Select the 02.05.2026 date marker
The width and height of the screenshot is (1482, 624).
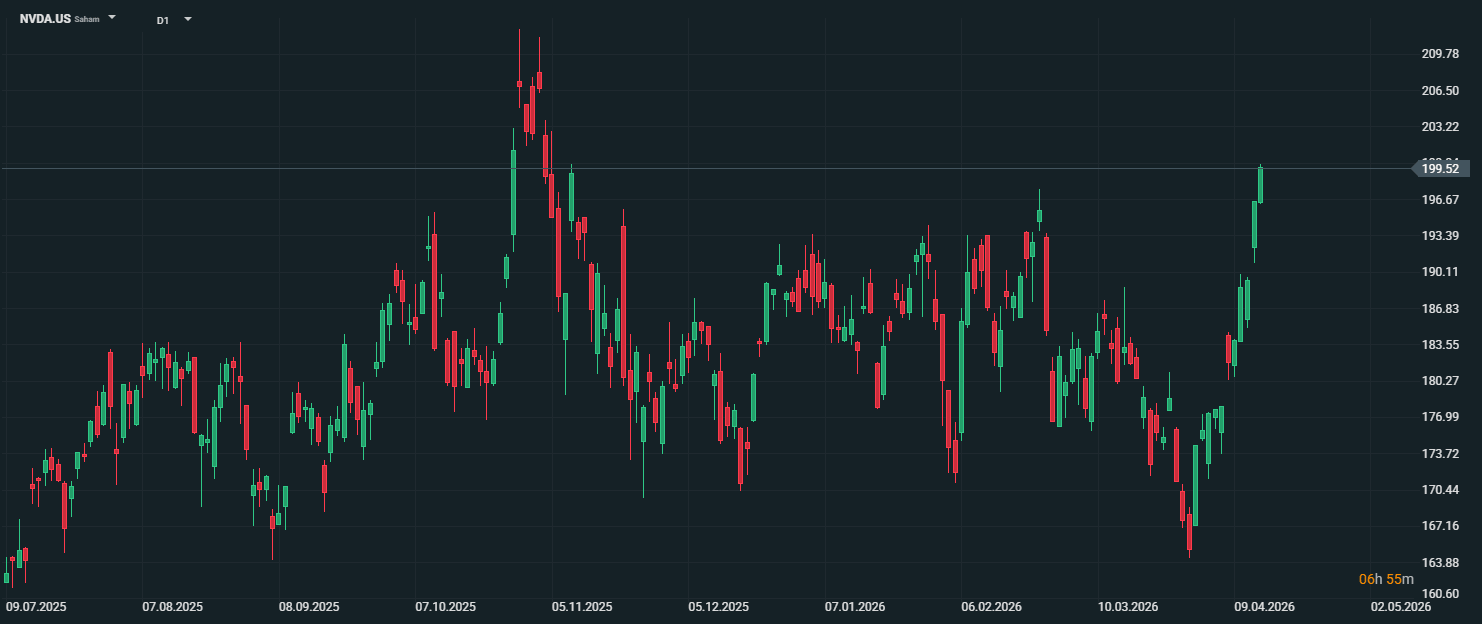point(1400,607)
